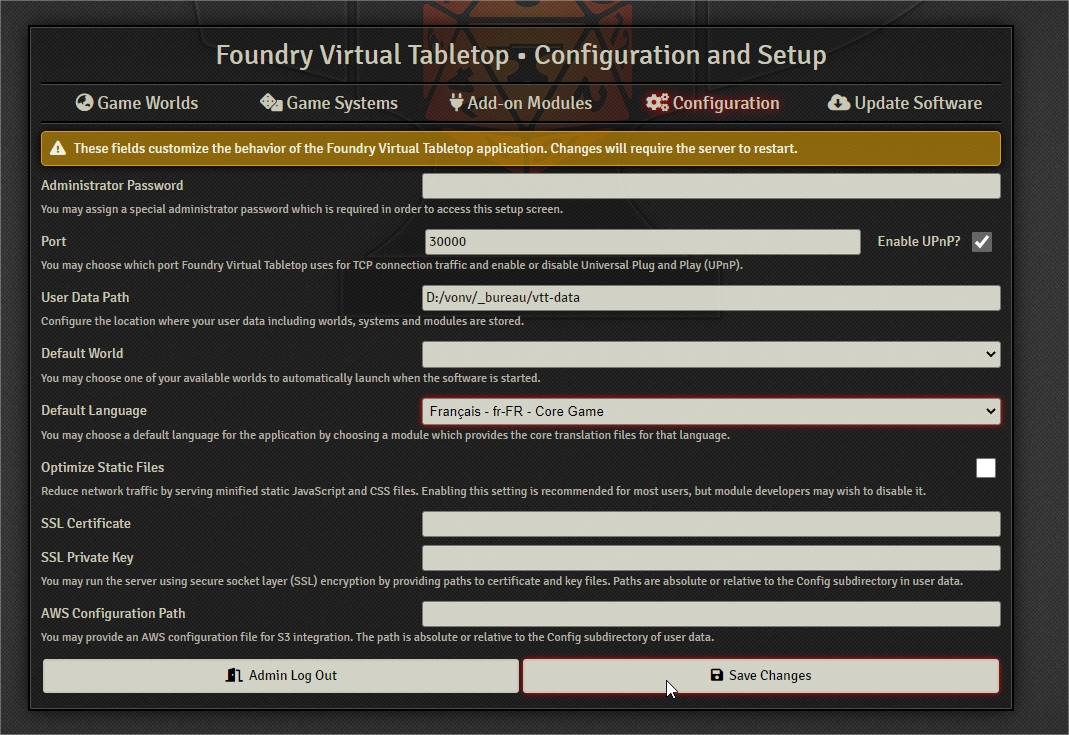
Task: Click the Optimize Static Files label
Action: click(102, 467)
